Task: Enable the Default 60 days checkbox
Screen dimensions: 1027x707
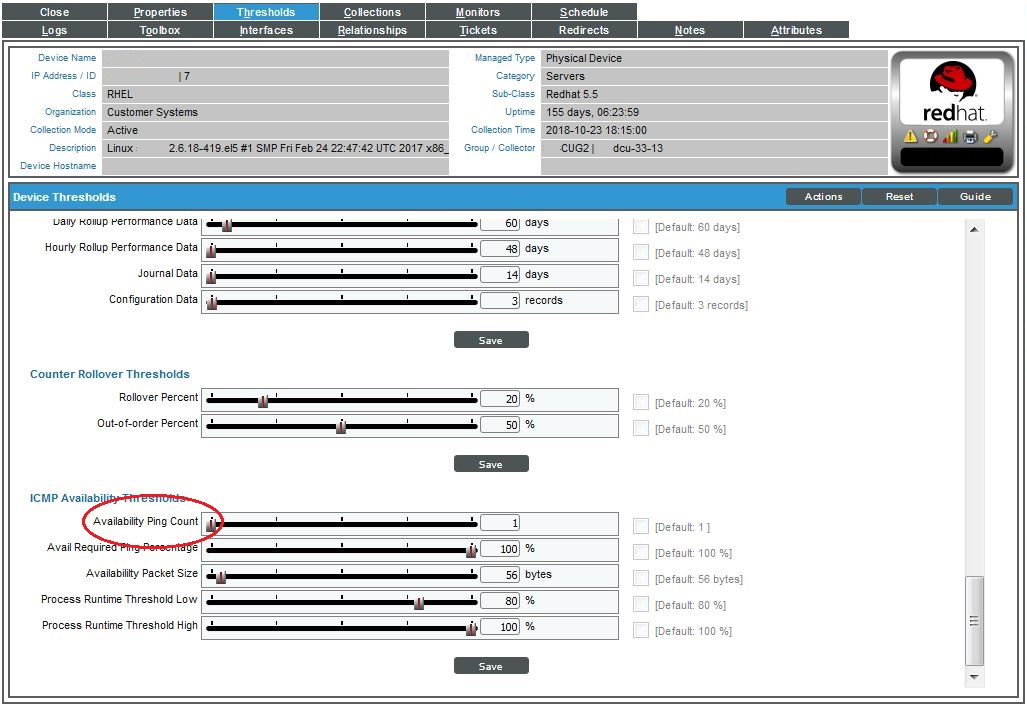Action: pyautogui.click(x=640, y=227)
